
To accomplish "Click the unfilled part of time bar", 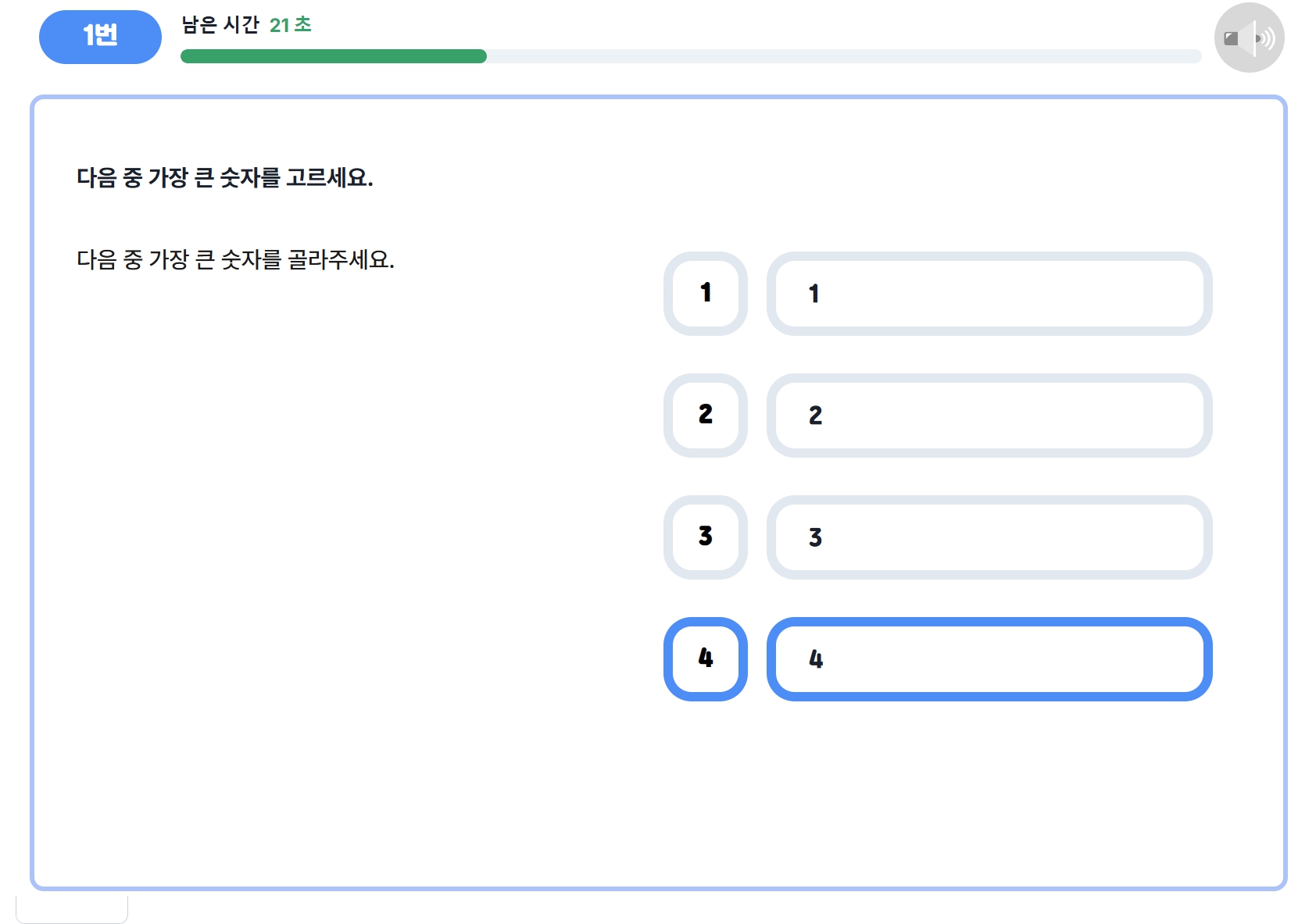I will [844, 56].
